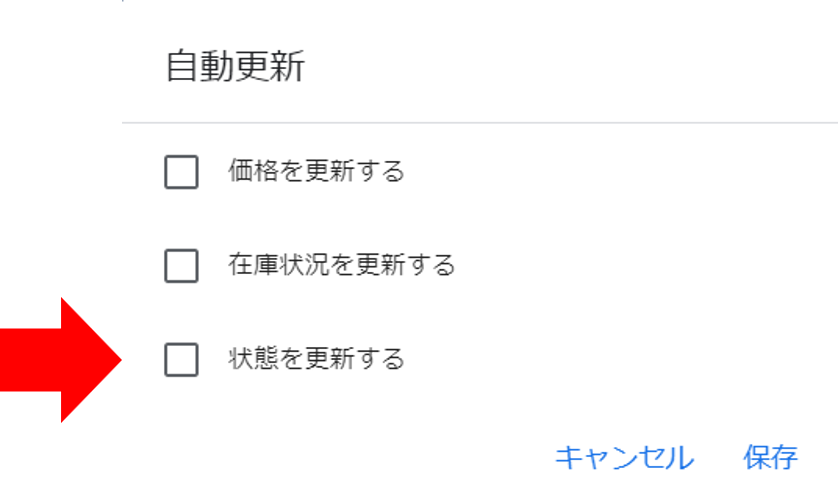This screenshot has height=499, width=838.
Task: Dismiss the dialog via キャンセル
Action: [x=624, y=458]
